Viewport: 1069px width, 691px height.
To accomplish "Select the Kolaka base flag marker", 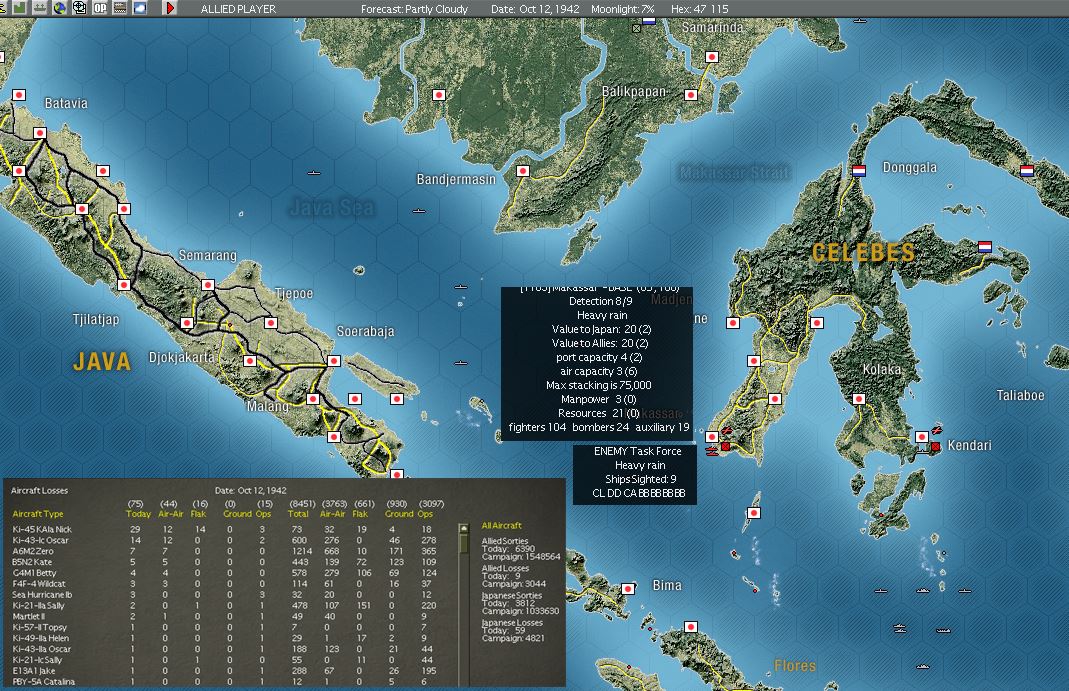I will (858, 399).
